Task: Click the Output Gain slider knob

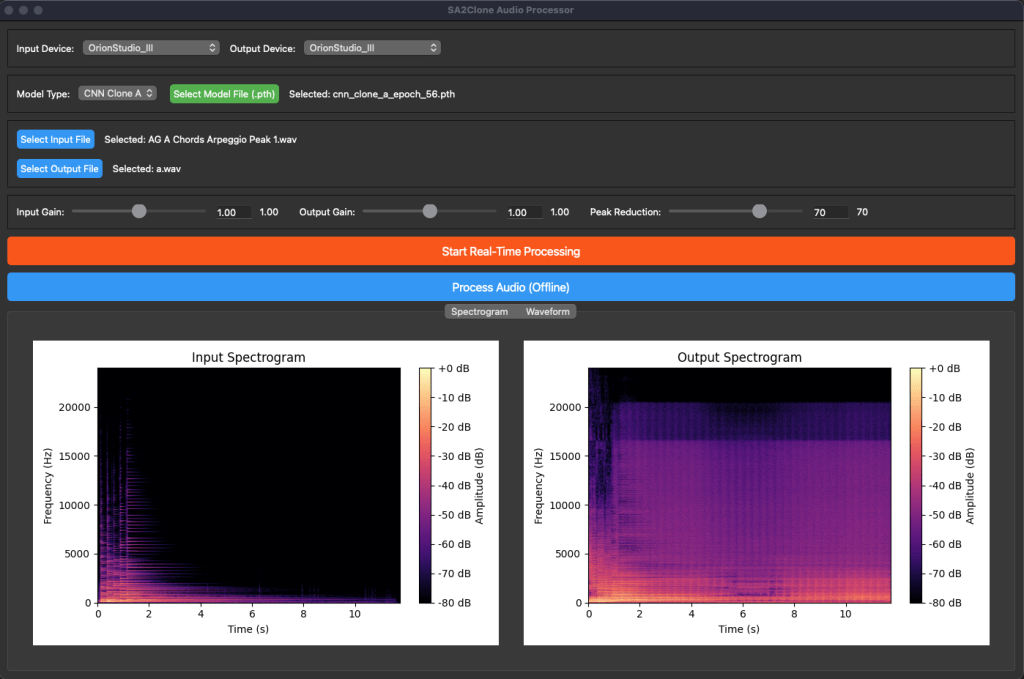Action: (430, 211)
